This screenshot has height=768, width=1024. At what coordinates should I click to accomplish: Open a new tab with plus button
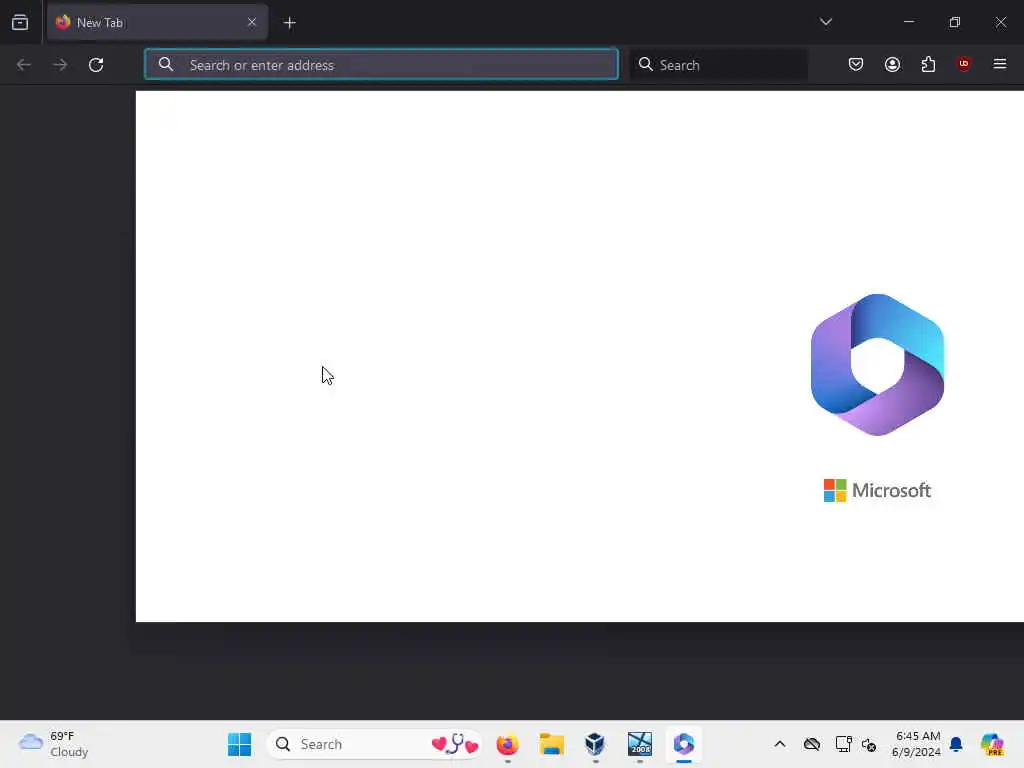290,23
